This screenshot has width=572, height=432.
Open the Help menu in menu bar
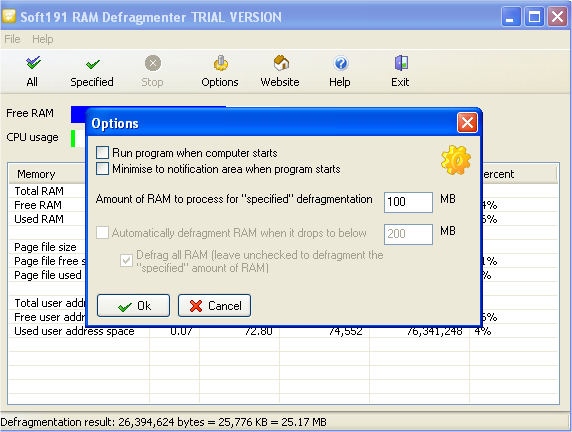(43, 39)
